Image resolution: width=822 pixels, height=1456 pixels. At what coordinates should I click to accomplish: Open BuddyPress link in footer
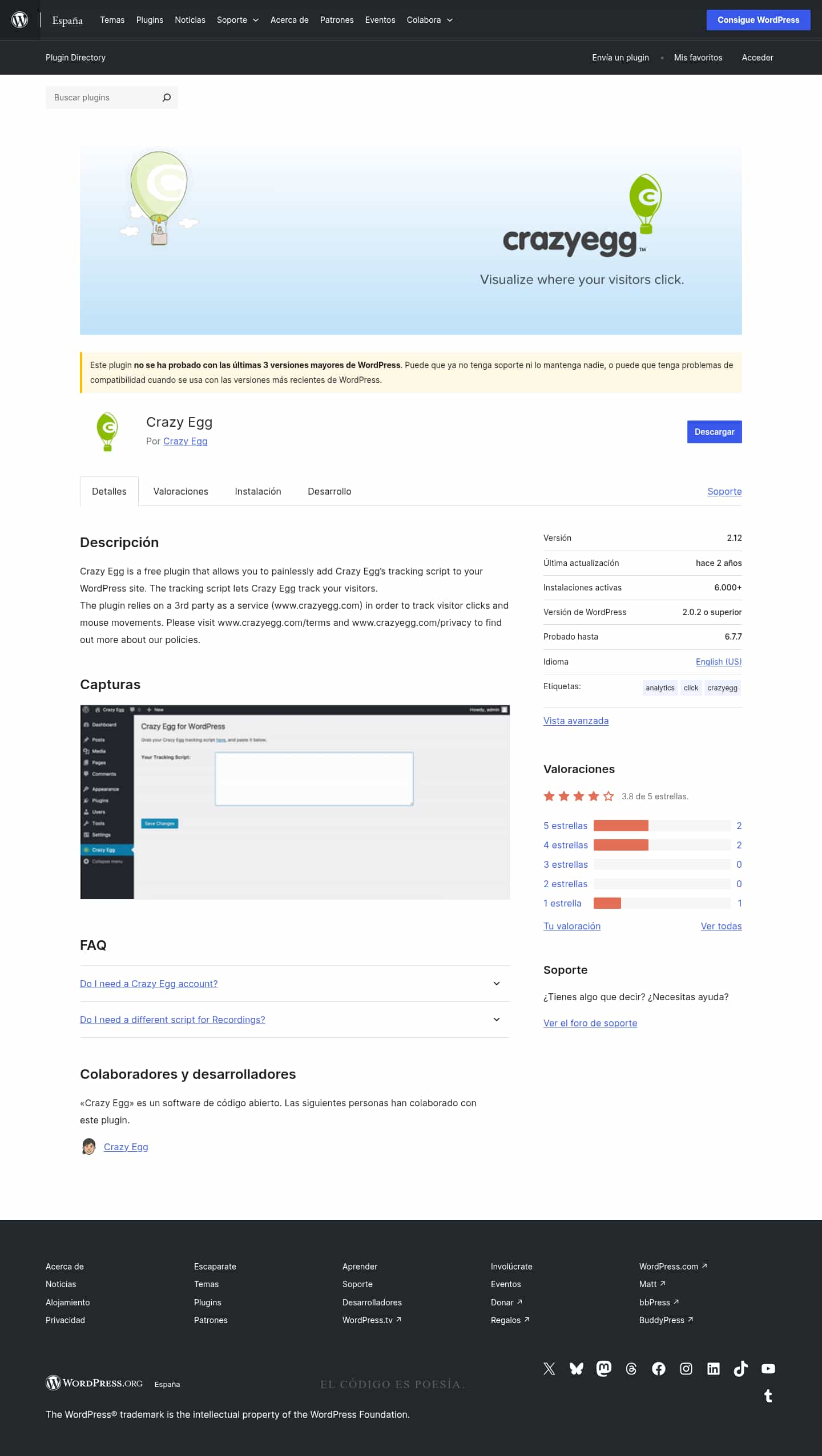click(x=666, y=1320)
